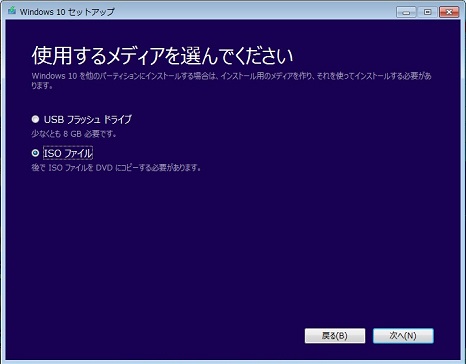466x364 pixels.
Task: Click the USB フラッシュ ドライブ option label
Action: tap(88, 119)
